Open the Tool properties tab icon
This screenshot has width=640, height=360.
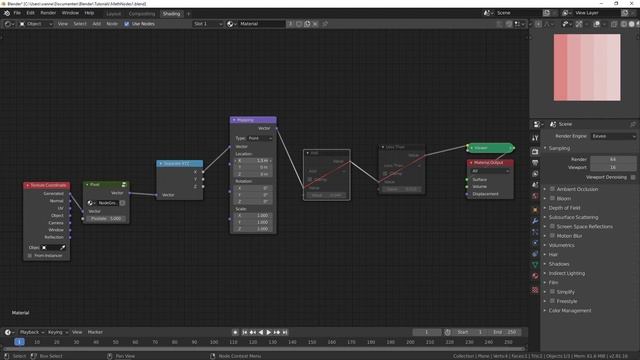click(535, 138)
